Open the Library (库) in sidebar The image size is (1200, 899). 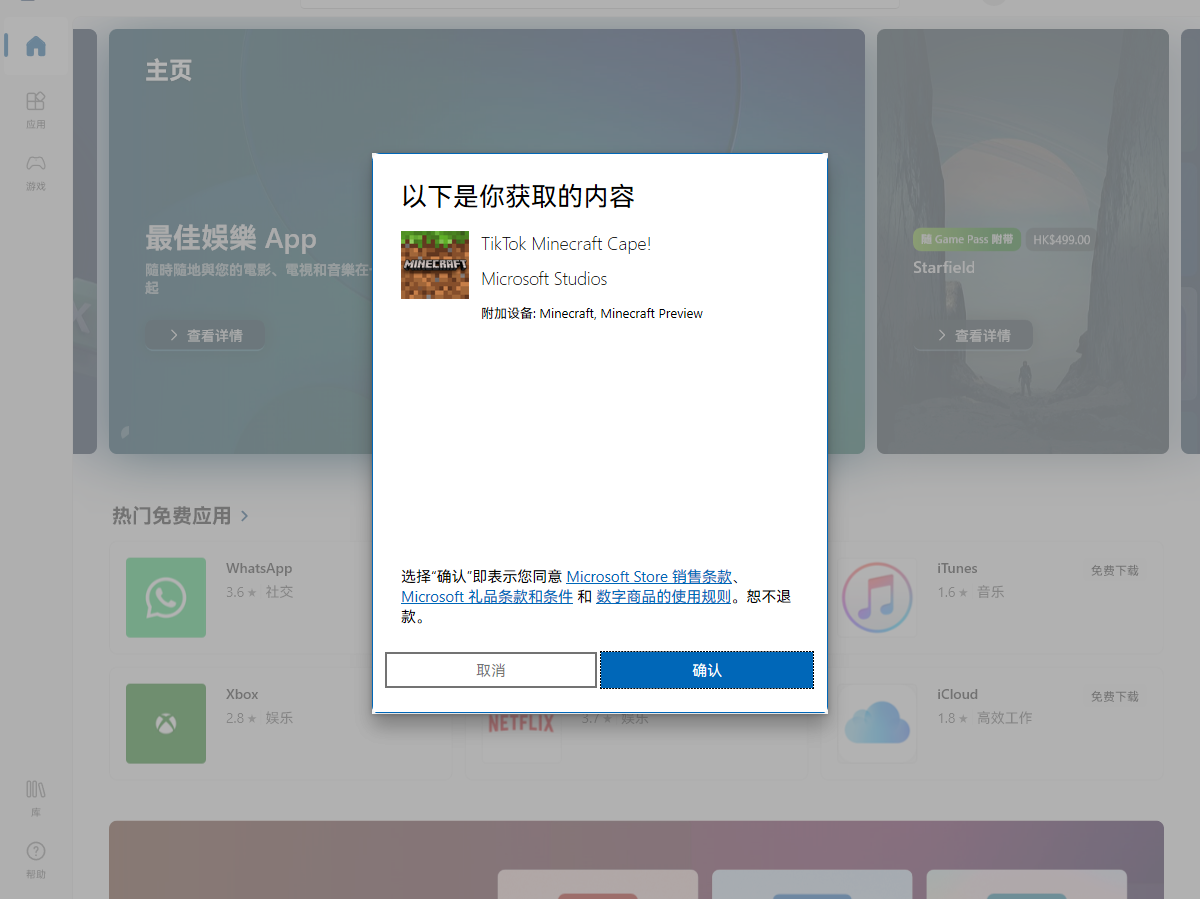pos(36,797)
